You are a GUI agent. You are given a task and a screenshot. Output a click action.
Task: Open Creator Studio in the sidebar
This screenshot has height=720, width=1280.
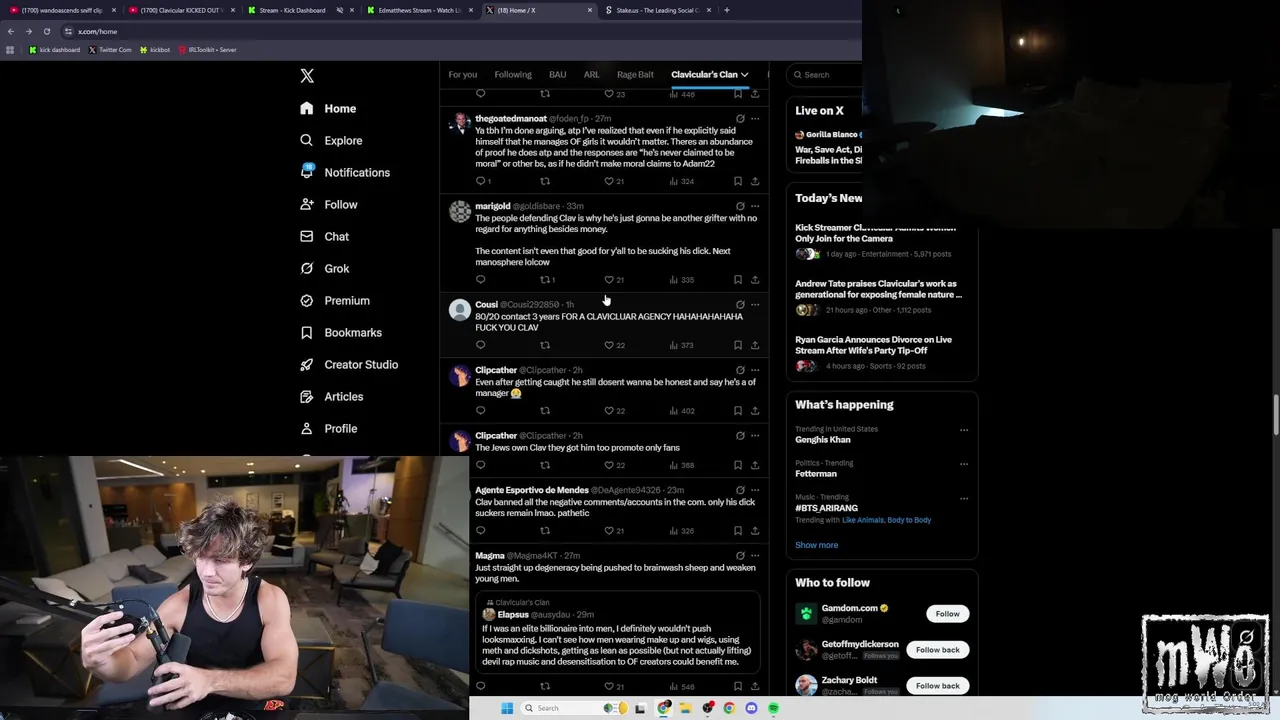(x=349, y=364)
